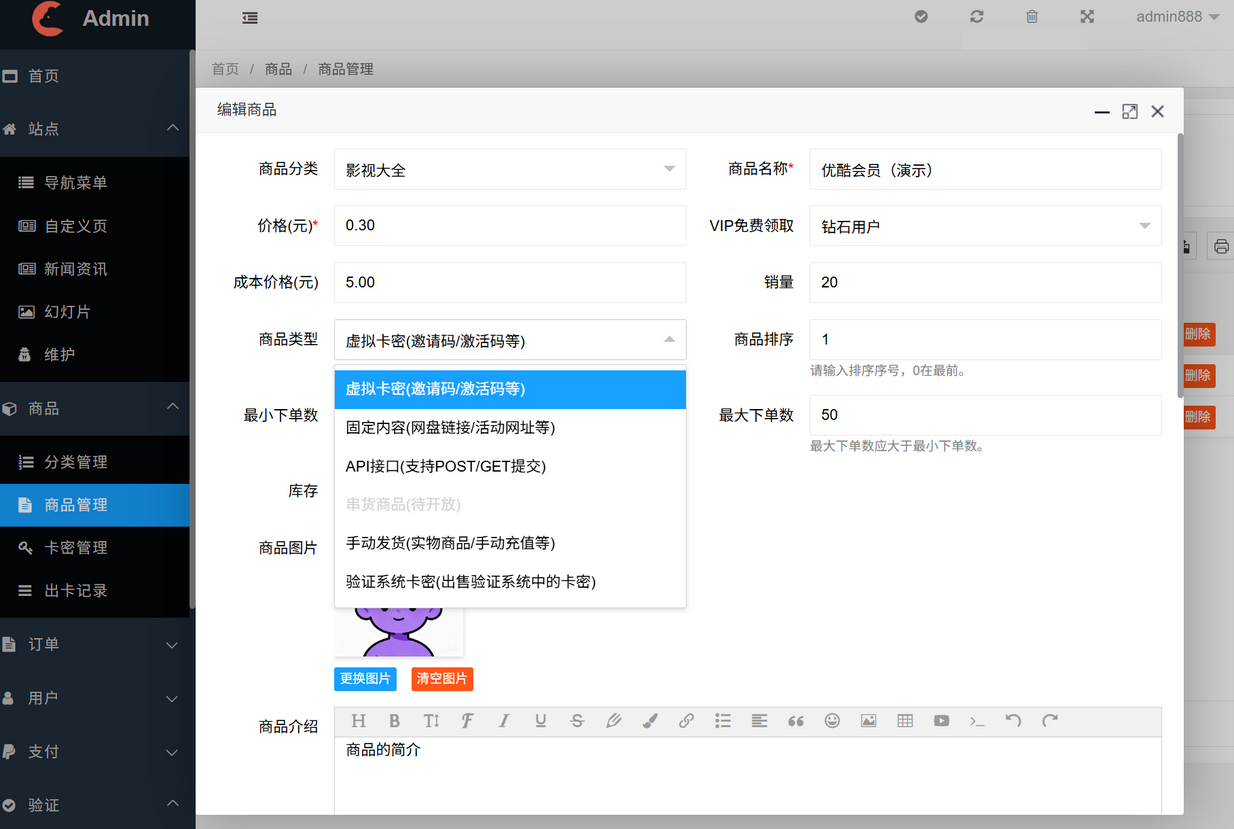Image resolution: width=1234 pixels, height=829 pixels.
Task: Toggle fullscreen using the expand icon in header
Action: pyautogui.click(x=1086, y=17)
